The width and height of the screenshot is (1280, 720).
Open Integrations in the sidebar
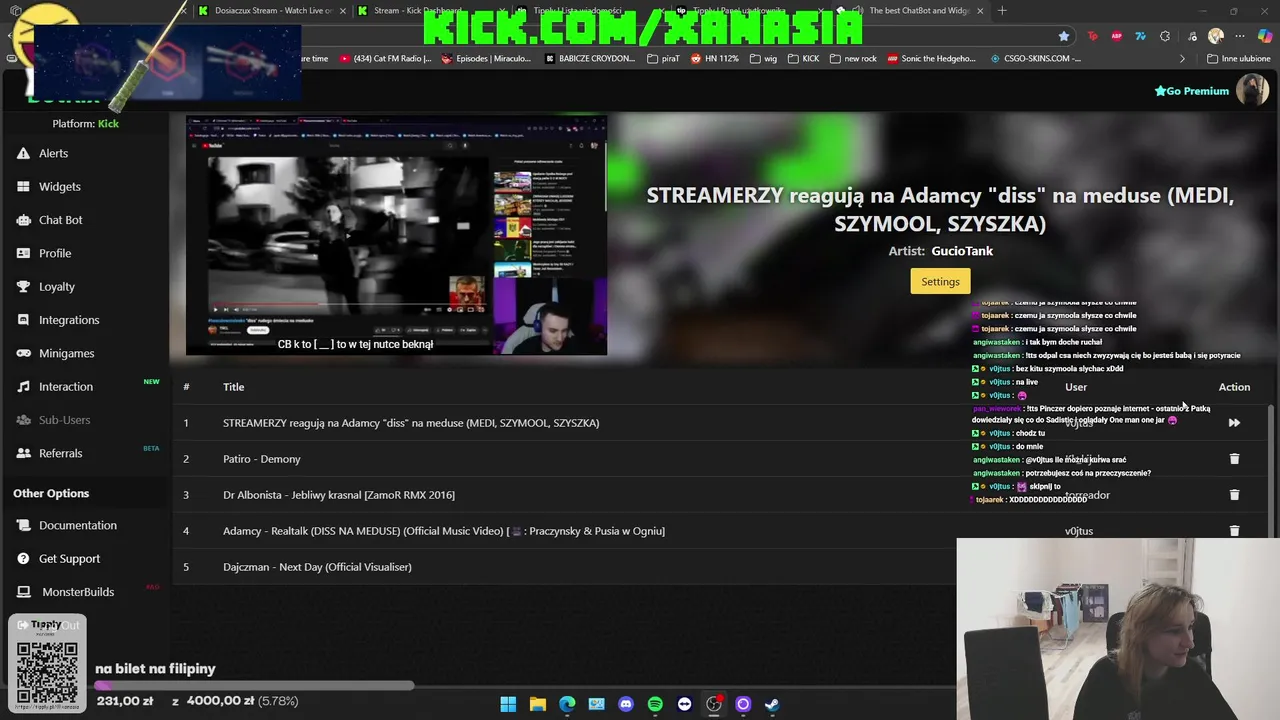click(57, 320)
